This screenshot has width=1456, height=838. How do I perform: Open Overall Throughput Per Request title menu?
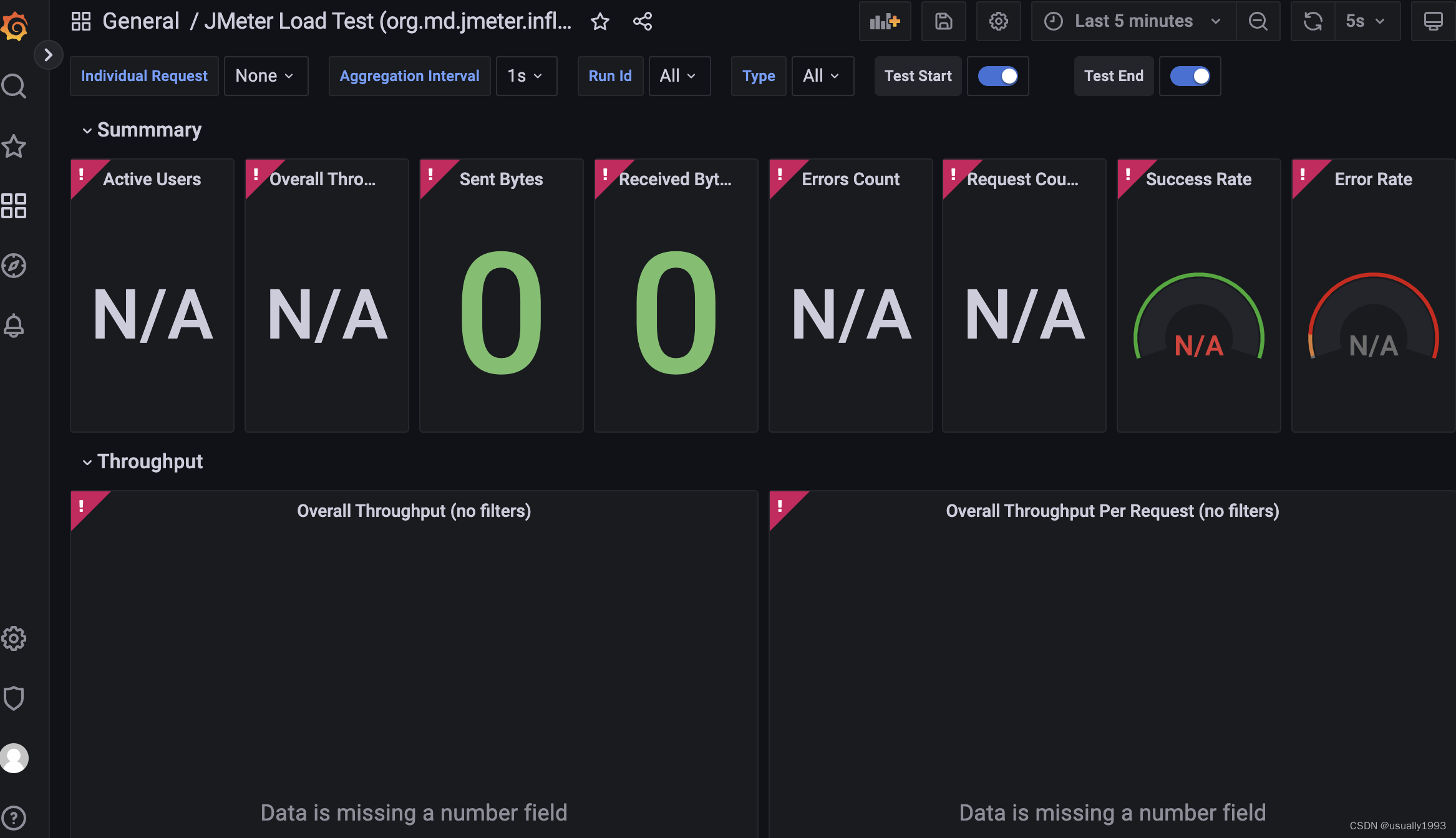coord(1113,511)
